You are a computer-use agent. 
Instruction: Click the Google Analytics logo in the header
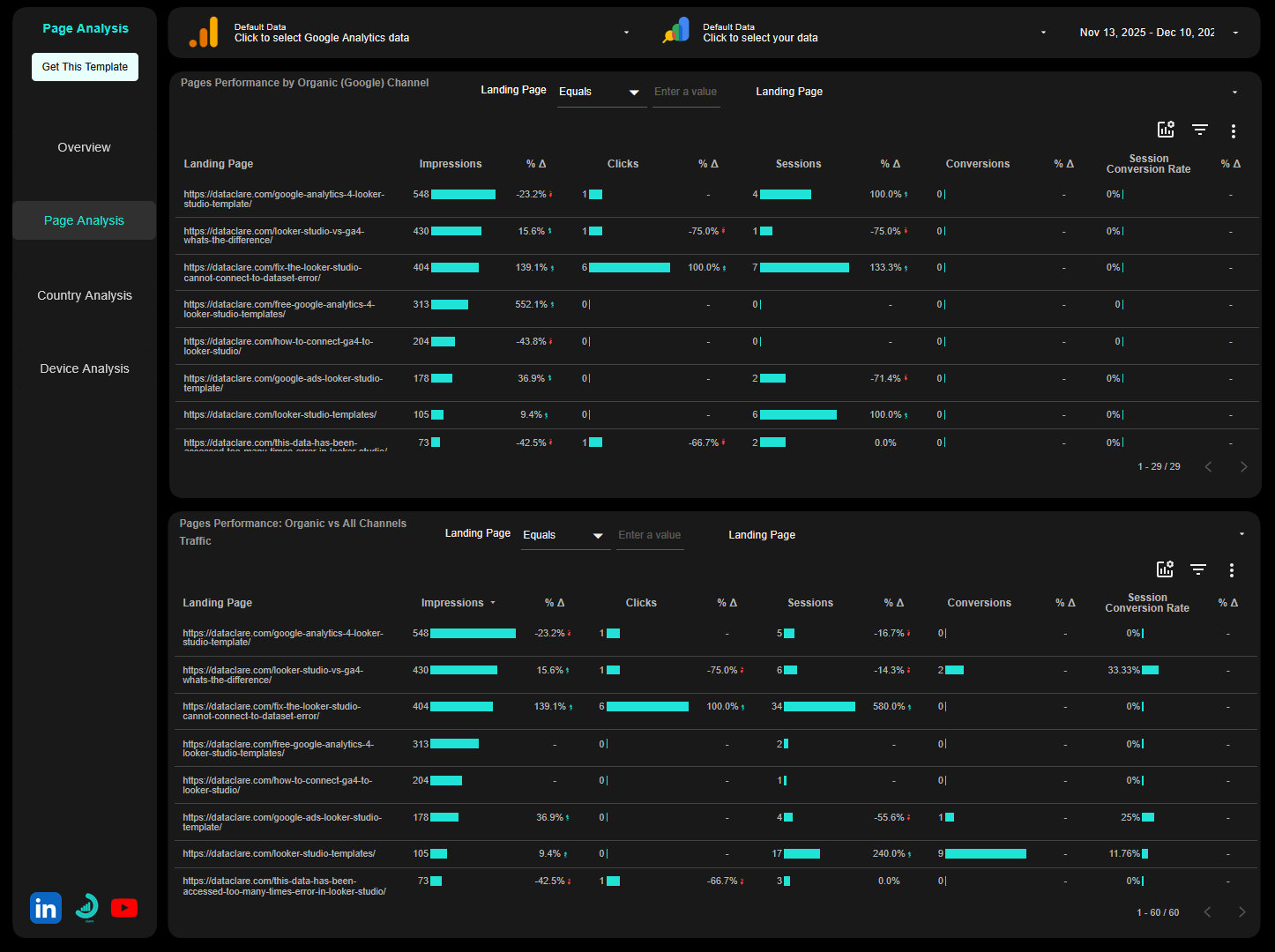pyautogui.click(x=204, y=32)
